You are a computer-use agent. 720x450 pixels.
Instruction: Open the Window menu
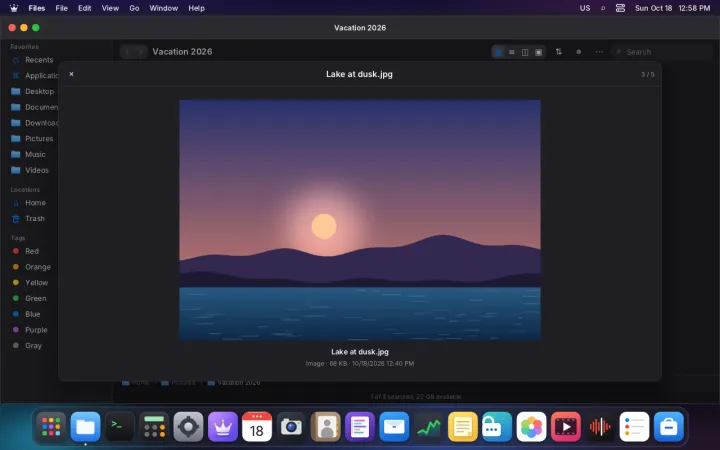(163, 8)
